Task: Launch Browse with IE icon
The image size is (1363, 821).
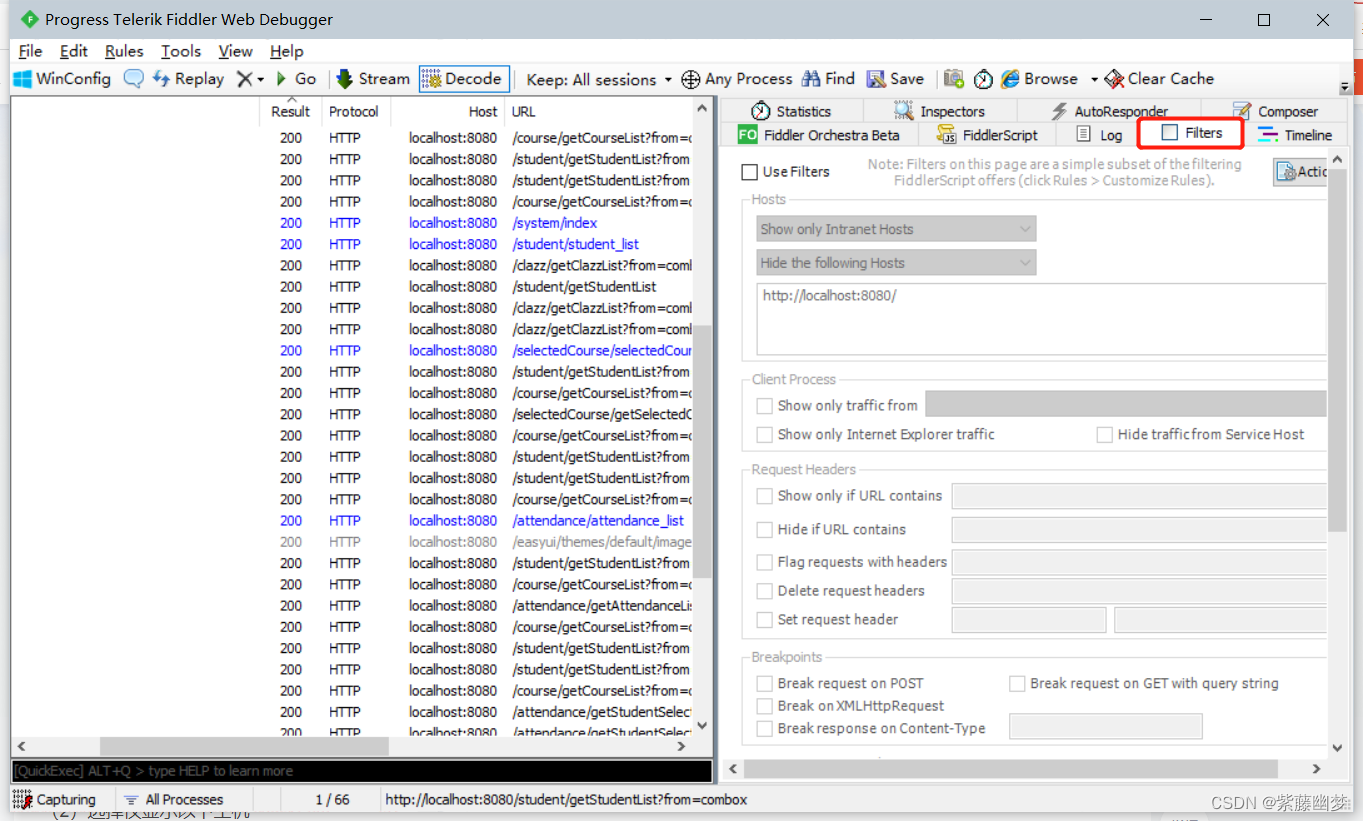Action: point(1040,79)
